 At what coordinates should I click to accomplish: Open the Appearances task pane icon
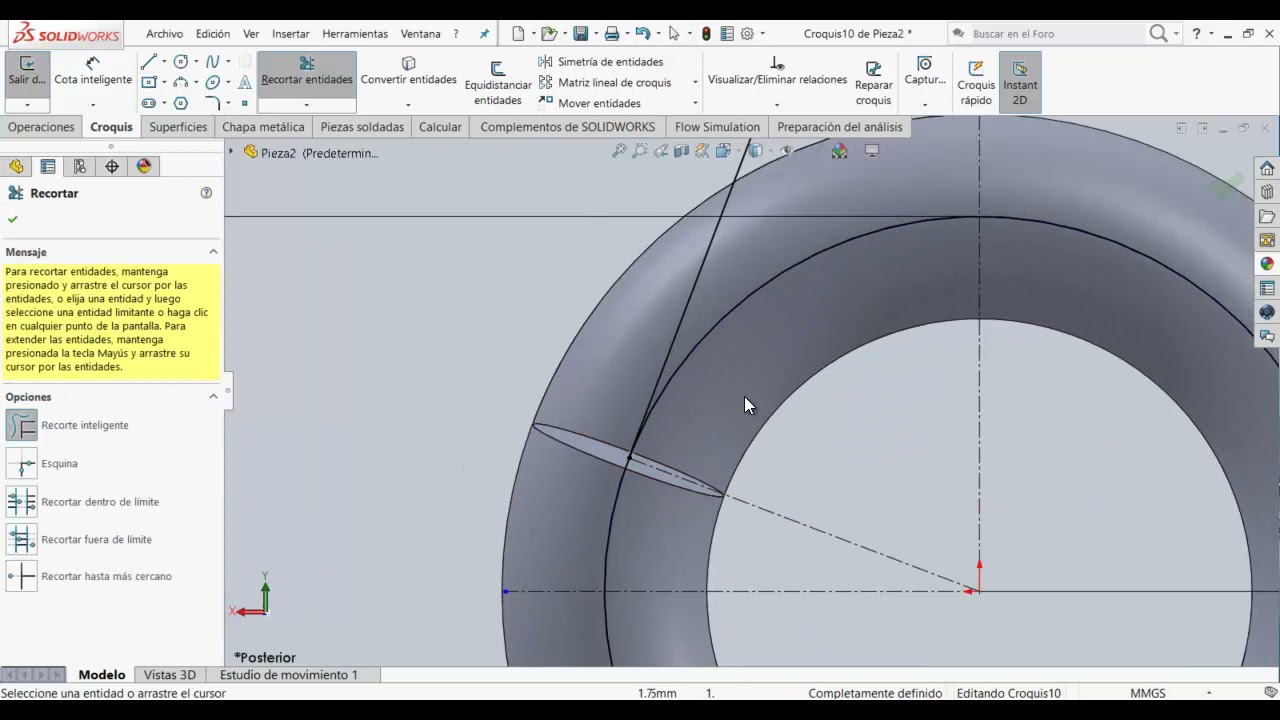coord(1267,264)
